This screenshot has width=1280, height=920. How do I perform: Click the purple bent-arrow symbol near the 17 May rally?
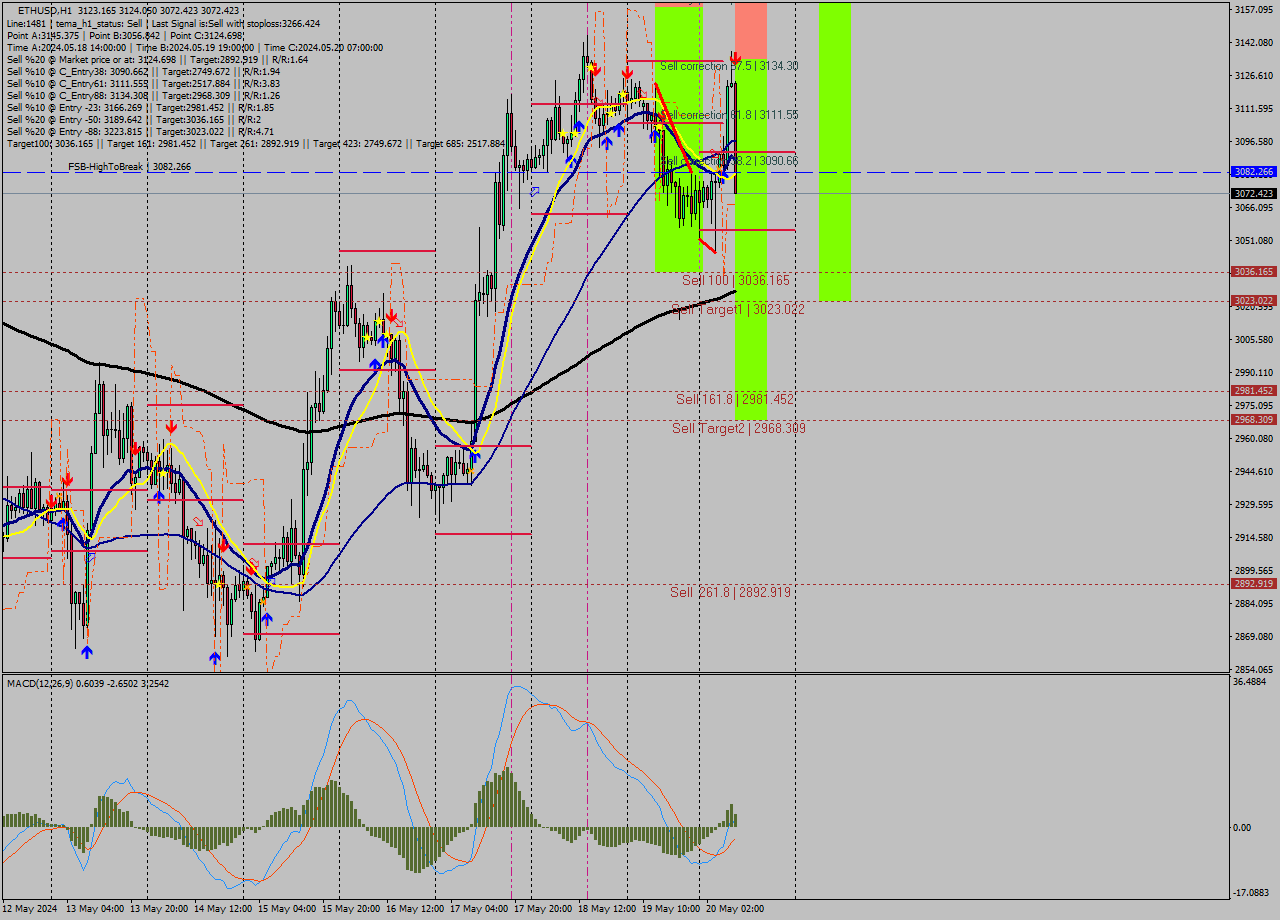533,190
